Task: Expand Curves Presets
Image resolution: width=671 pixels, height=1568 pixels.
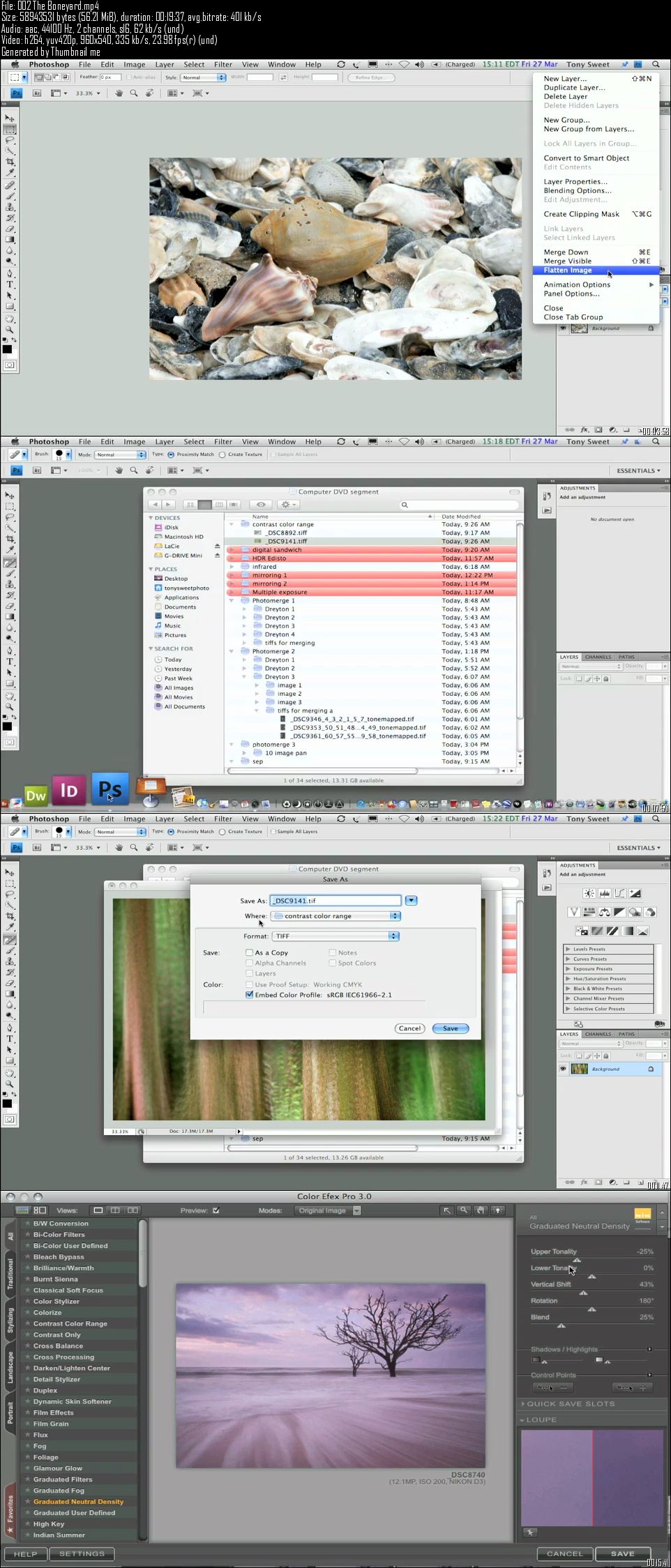Action: pos(568,959)
